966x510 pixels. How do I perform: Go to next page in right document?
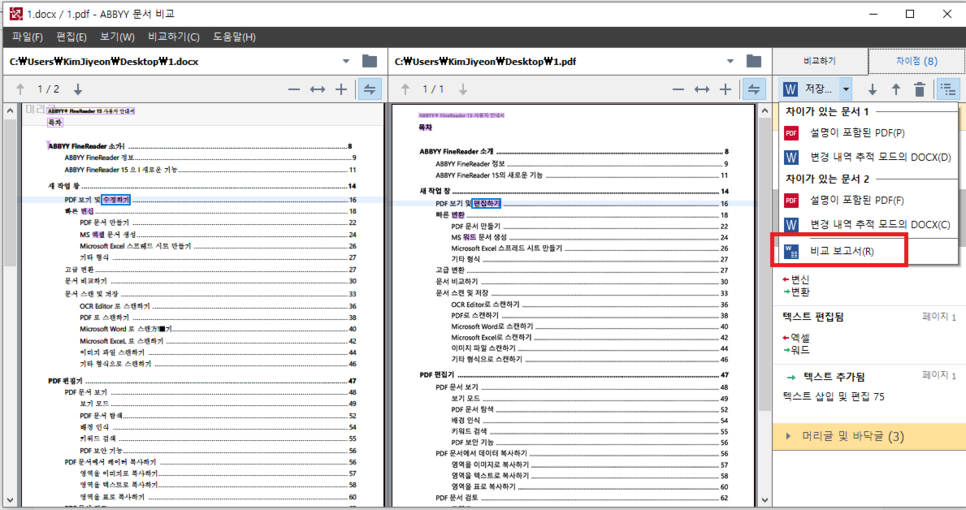pyautogui.click(x=463, y=89)
